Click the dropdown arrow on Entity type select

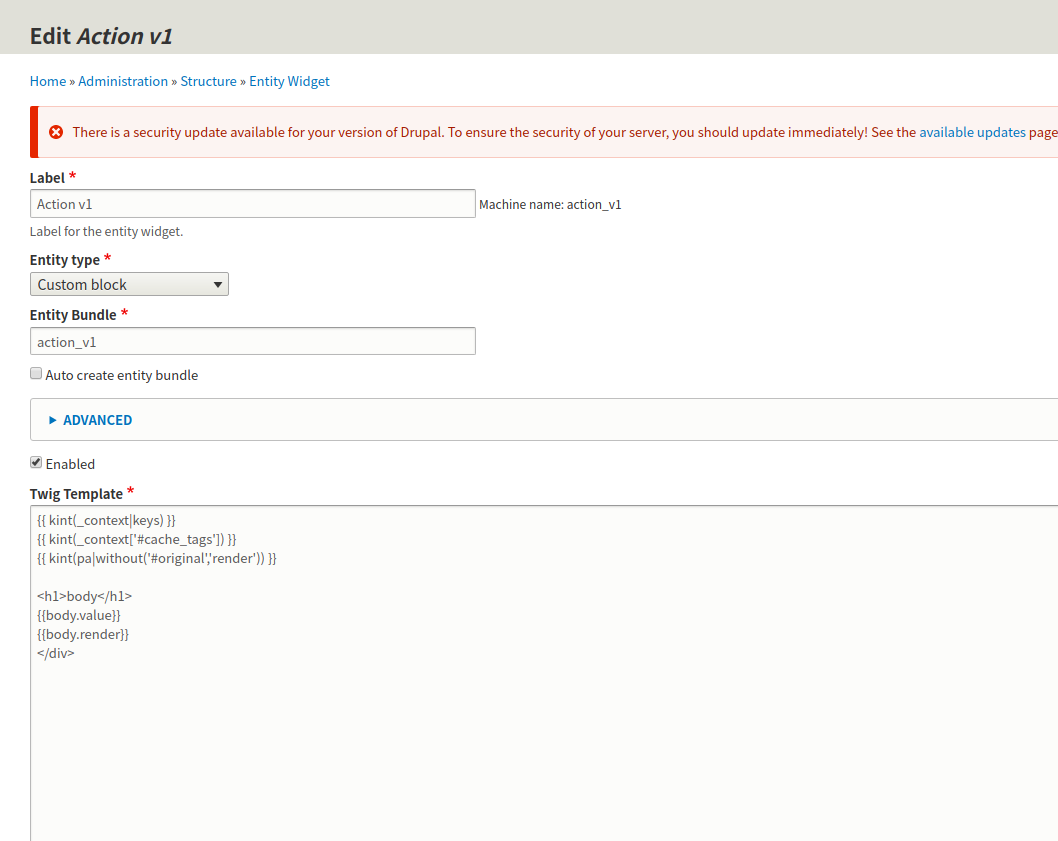tap(217, 284)
